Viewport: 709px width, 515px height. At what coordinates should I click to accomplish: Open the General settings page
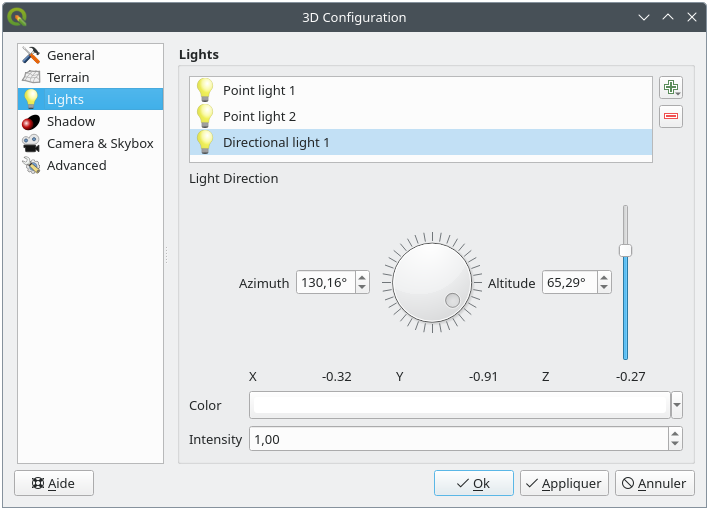click(90, 55)
